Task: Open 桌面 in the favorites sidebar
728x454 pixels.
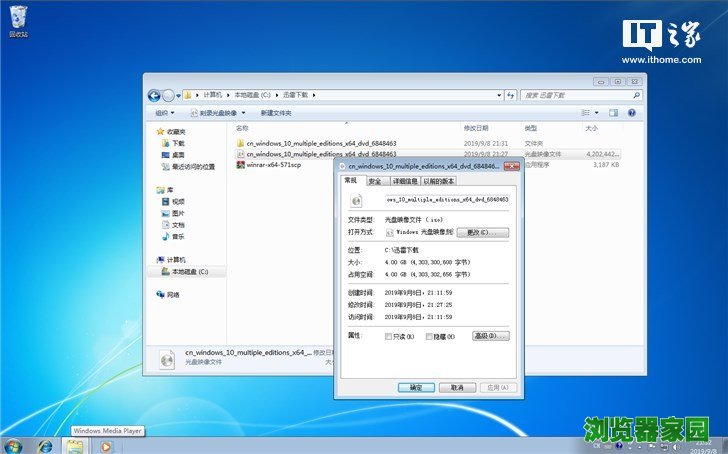Action: click(x=178, y=155)
